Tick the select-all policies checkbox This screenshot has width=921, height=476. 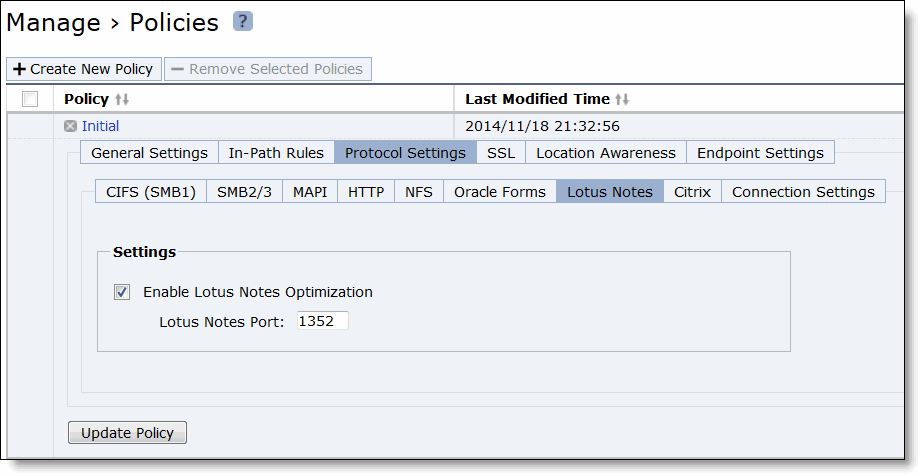pos(30,99)
